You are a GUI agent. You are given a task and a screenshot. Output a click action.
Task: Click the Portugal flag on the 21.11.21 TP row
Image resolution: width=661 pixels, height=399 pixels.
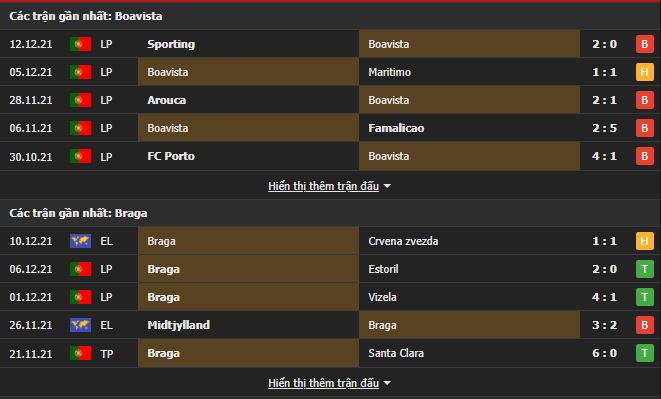[x=81, y=353]
